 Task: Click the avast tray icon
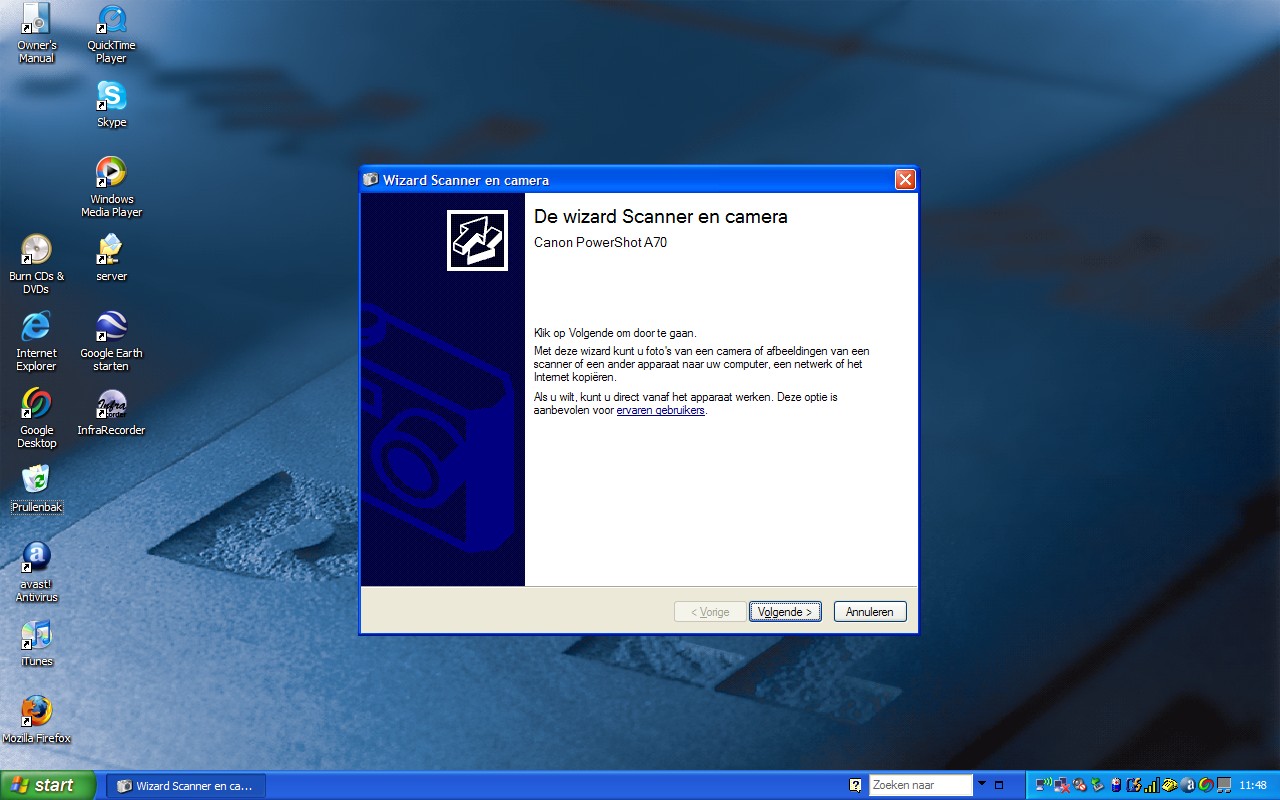[1188, 785]
